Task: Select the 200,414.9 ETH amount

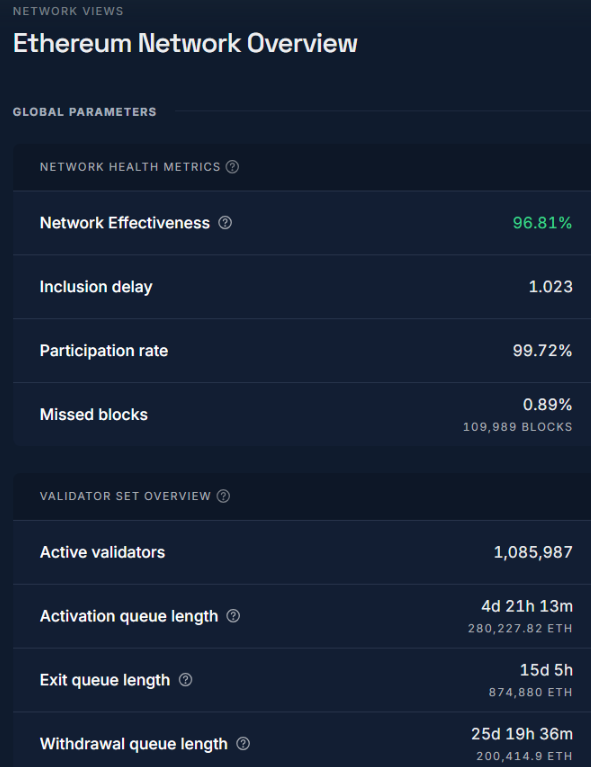Action: coord(524,756)
